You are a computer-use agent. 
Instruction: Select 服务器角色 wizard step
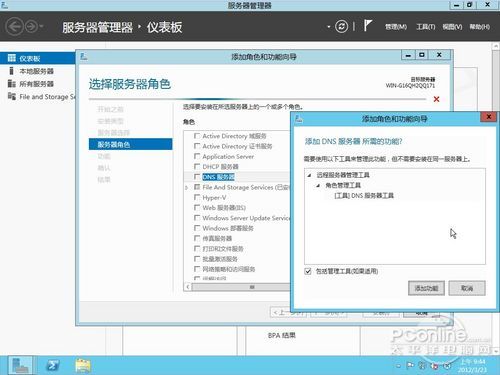click(130, 144)
